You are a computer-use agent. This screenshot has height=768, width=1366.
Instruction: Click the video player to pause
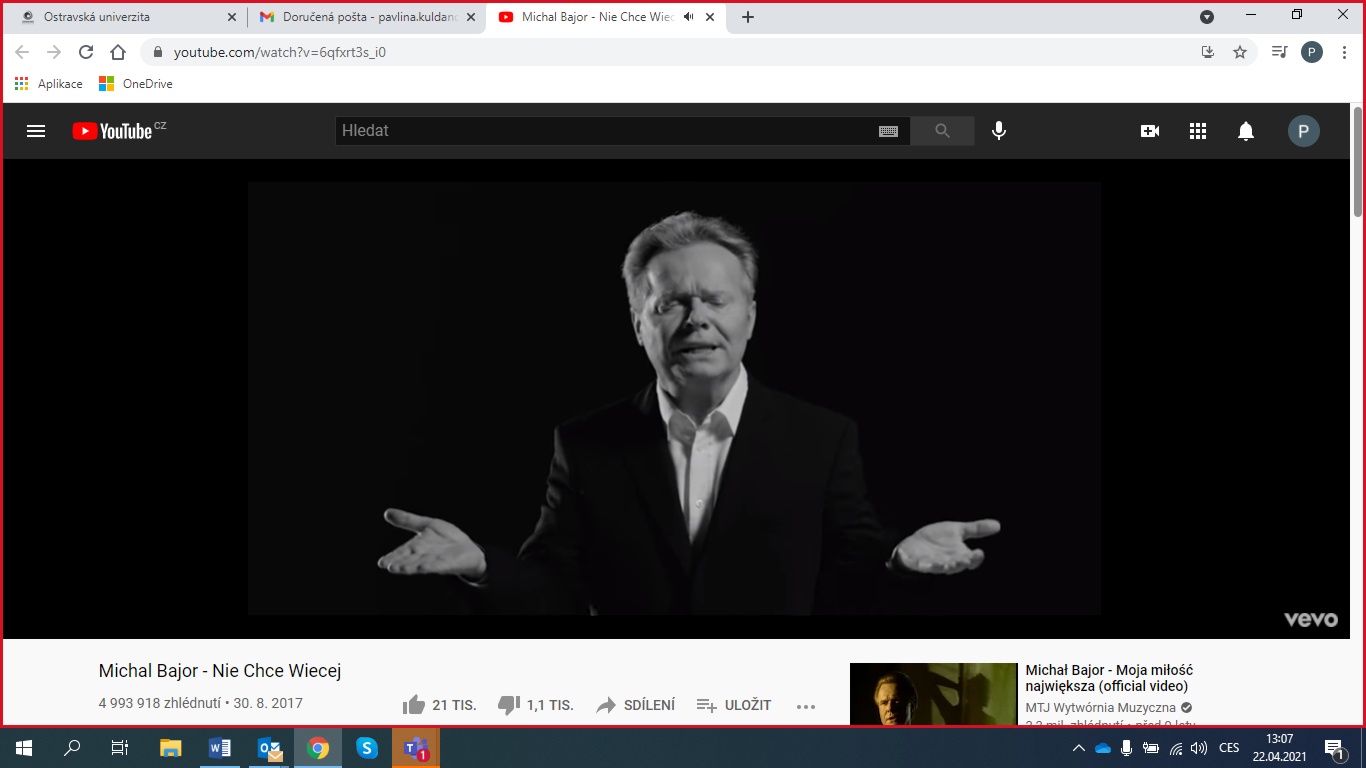click(674, 398)
